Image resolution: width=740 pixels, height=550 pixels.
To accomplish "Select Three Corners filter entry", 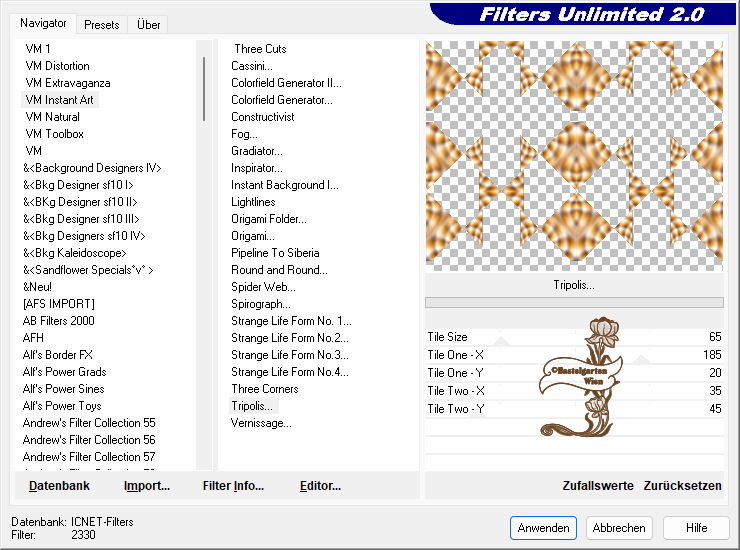I will pyautogui.click(x=264, y=389).
